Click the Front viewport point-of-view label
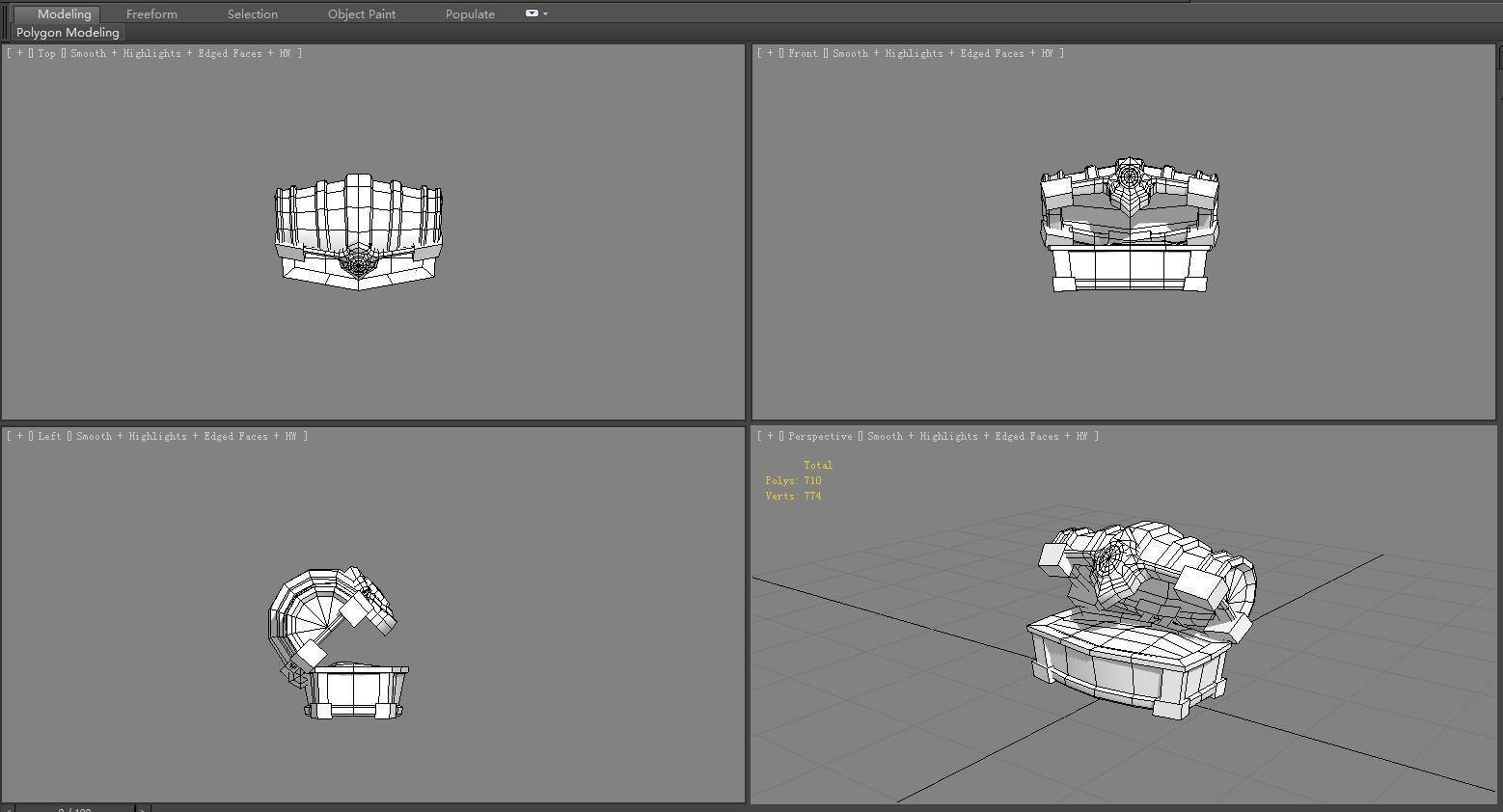Viewport: 1503px width, 812px height. coord(803,54)
